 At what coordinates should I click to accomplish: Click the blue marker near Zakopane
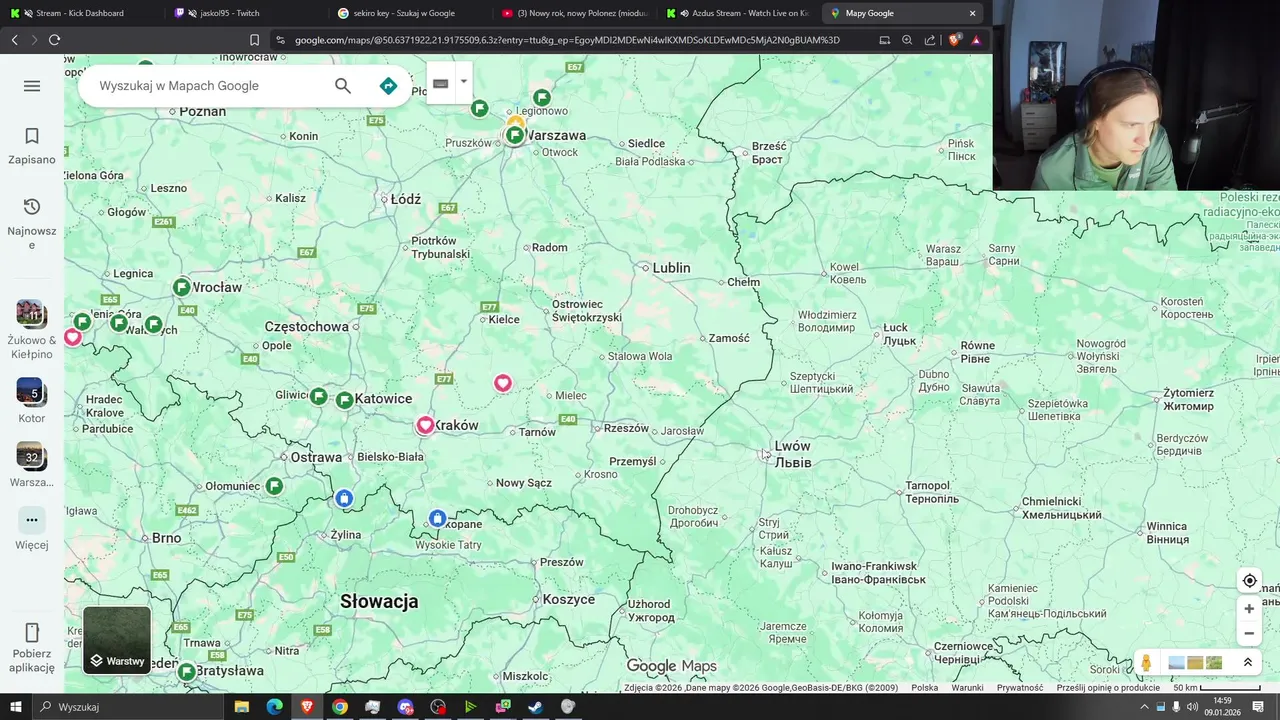coord(437,518)
